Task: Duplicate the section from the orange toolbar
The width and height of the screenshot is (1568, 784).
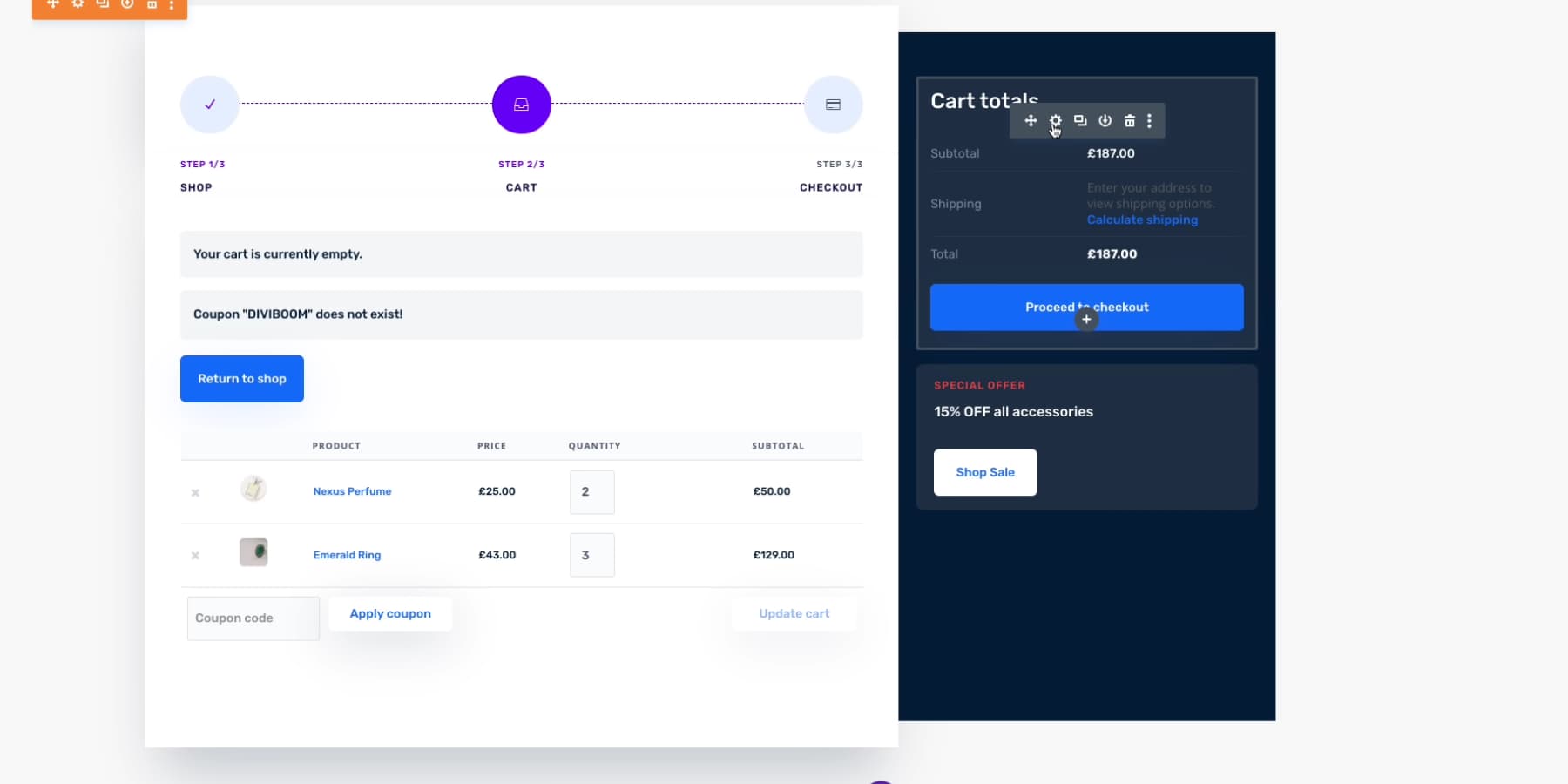Action: (102, 4)
